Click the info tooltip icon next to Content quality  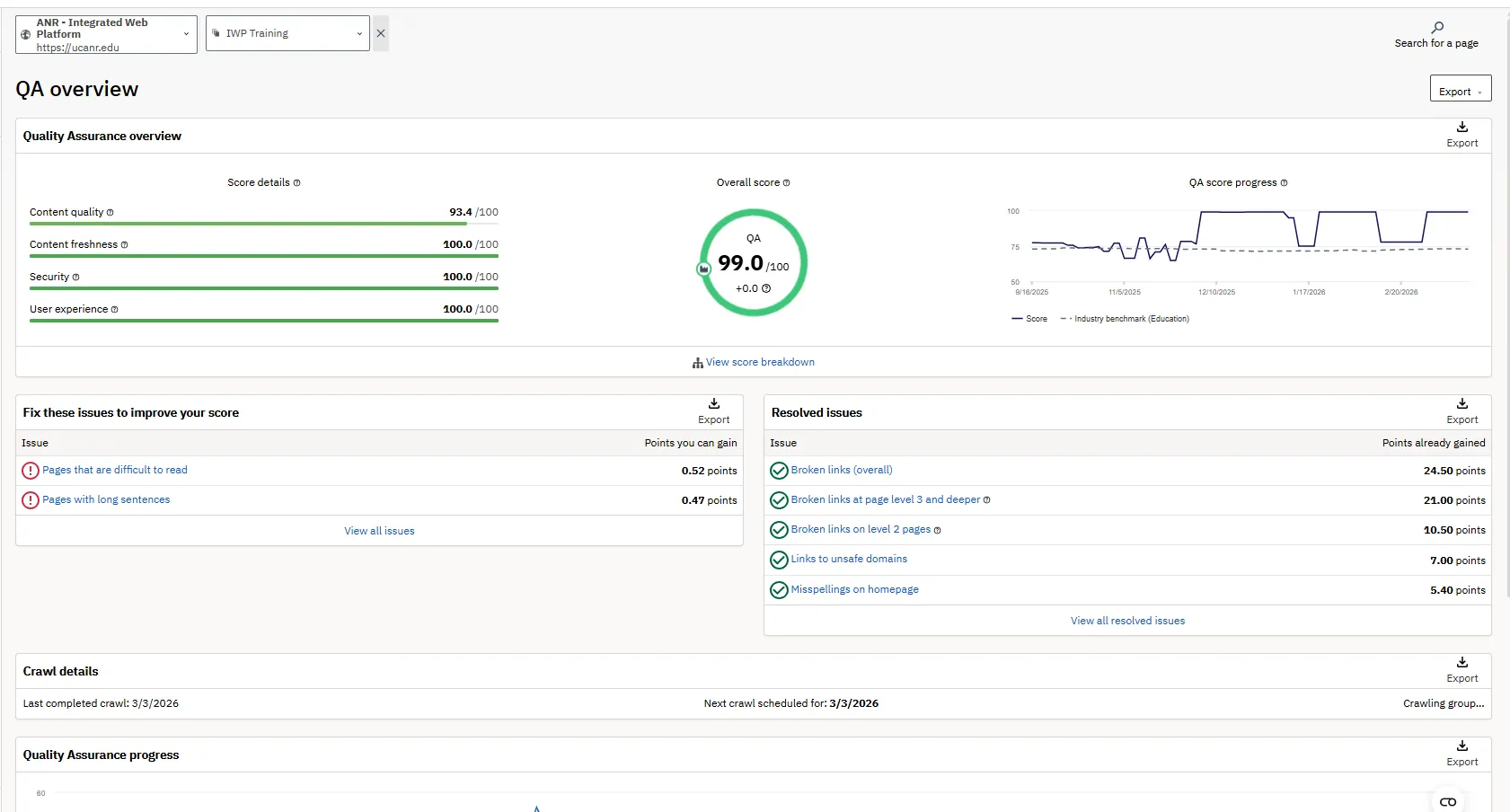pos(110,213)
